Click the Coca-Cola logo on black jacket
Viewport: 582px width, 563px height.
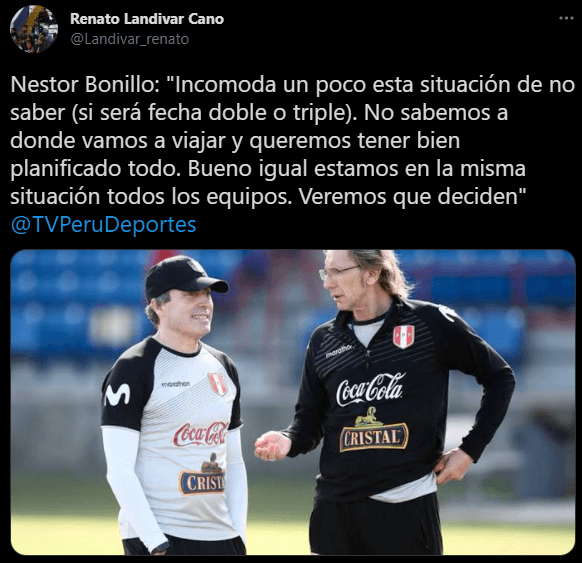point(370,389)
